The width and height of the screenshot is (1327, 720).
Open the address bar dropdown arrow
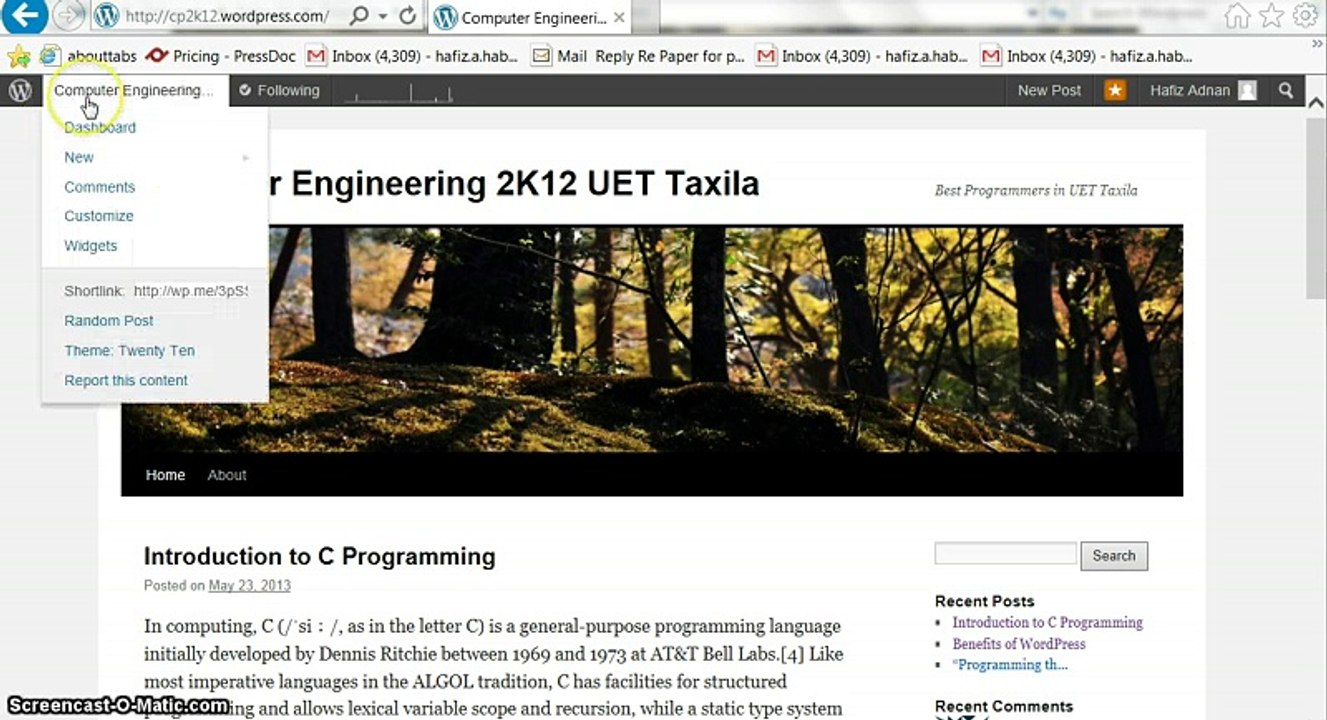tap(383, 17)
